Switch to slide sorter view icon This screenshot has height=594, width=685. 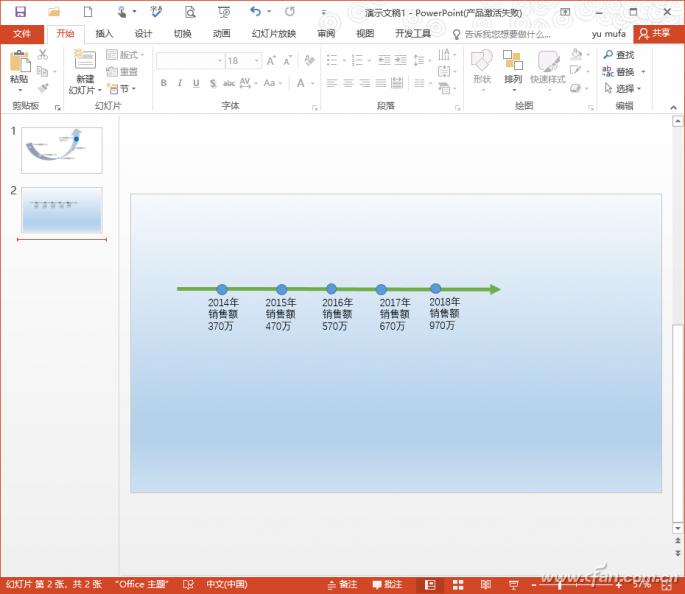458,584
